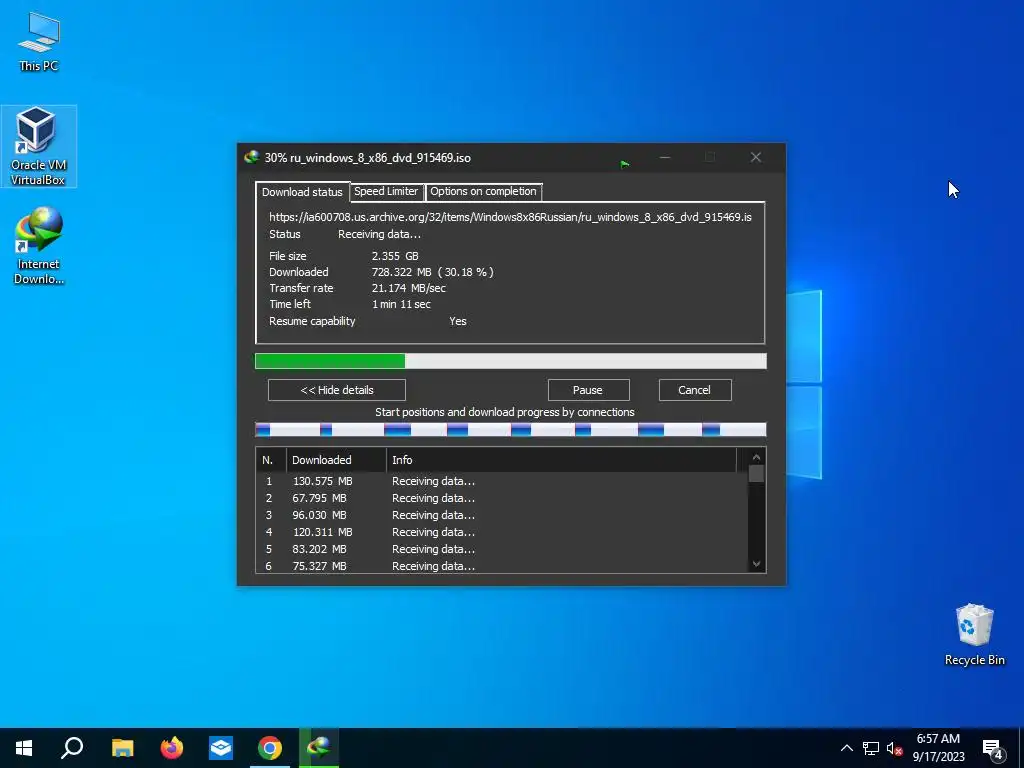Click the connections progress segment bar
Viewport: 1024px width, 768px height.
511,429
